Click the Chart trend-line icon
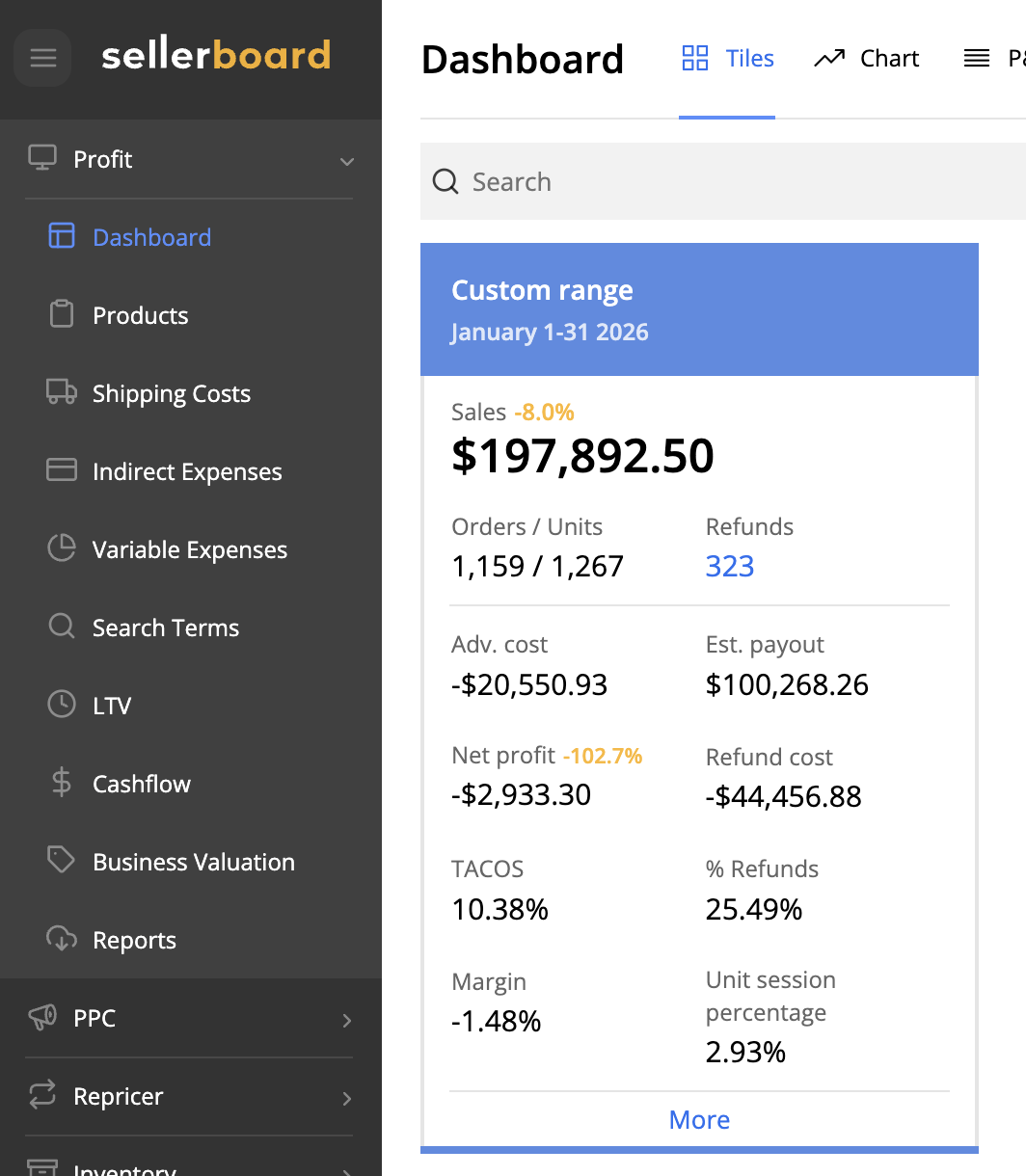 [x=829, y=58]
